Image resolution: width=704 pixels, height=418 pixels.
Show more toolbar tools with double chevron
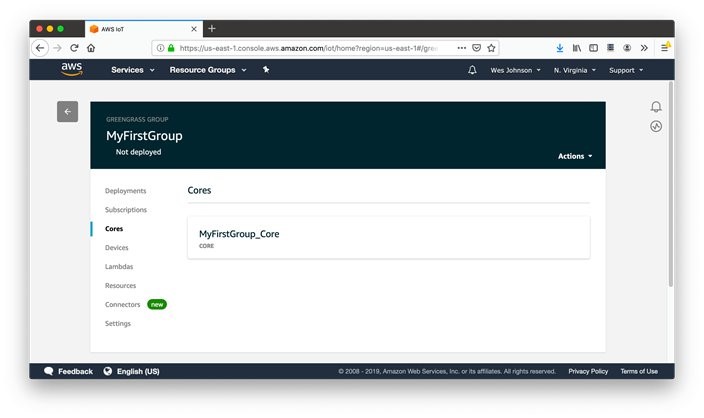tap(644, 48)
